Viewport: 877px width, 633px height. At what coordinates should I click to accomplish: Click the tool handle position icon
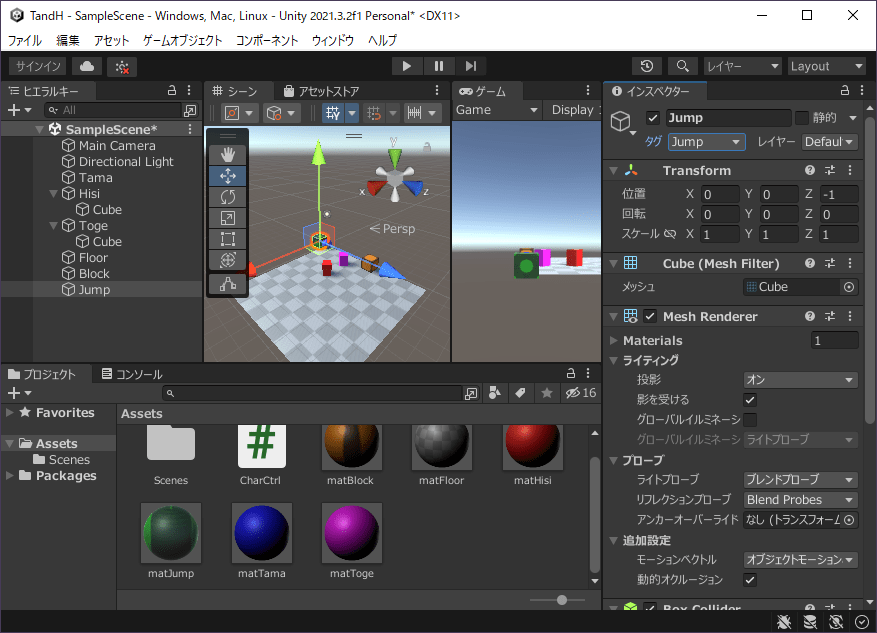232,113
